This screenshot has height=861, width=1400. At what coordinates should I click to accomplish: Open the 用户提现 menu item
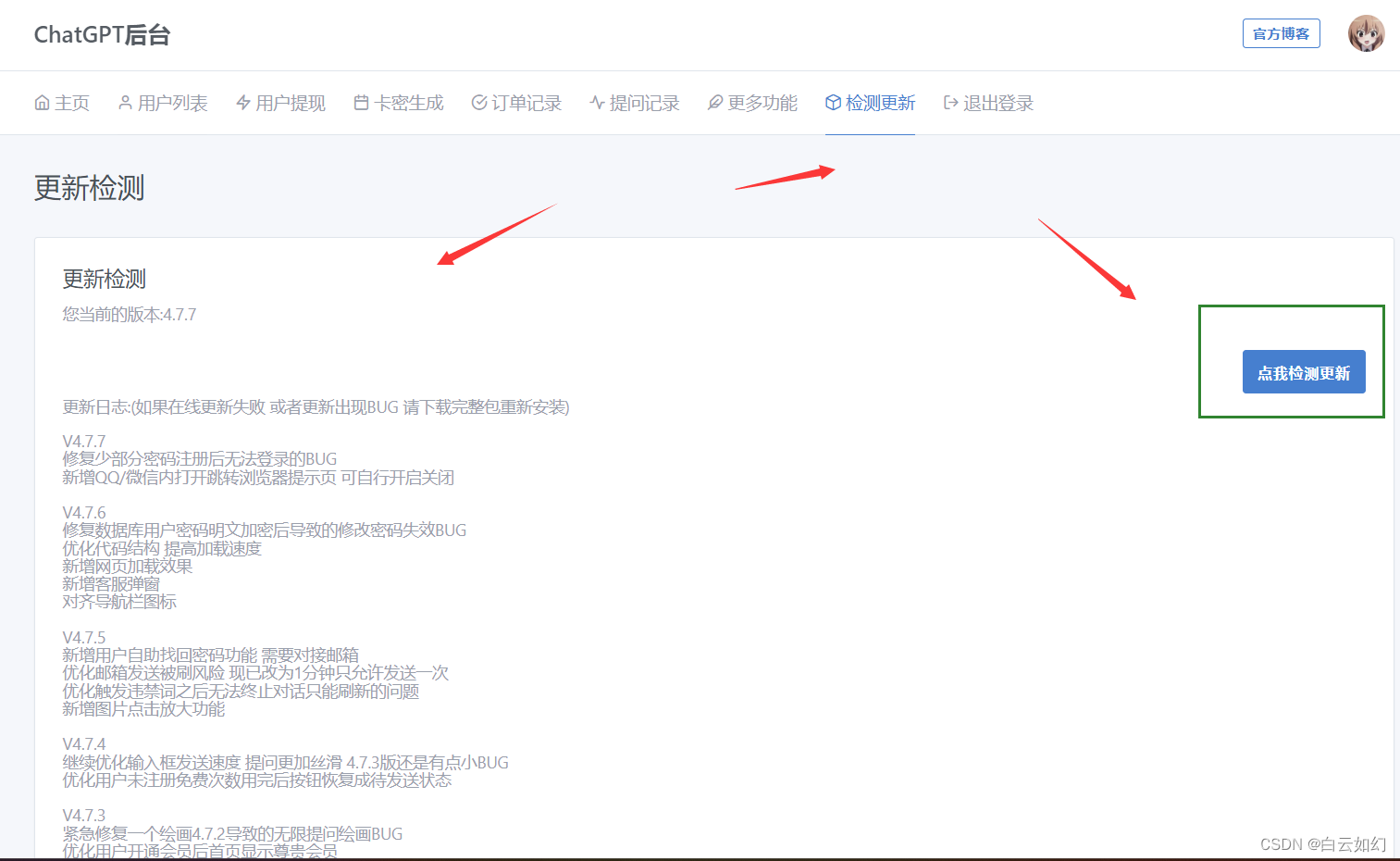pyautogui.click(x=281, y=103)
